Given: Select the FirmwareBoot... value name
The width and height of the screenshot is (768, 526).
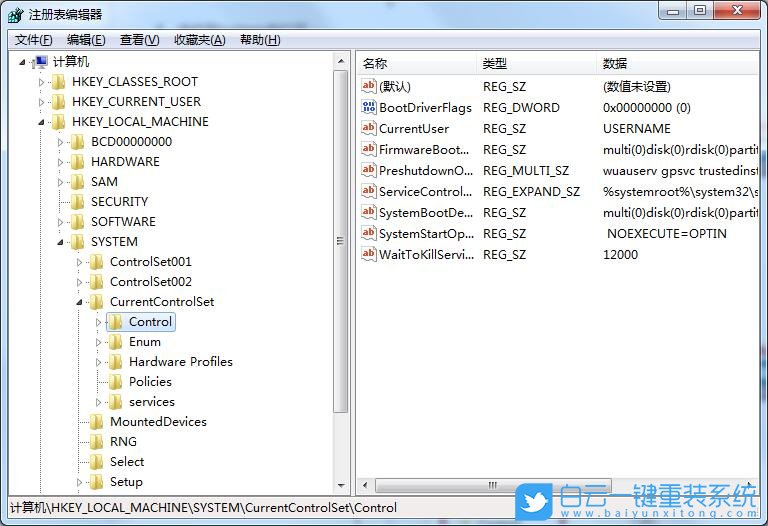Looking at the screenshot, I should (424, 149).
